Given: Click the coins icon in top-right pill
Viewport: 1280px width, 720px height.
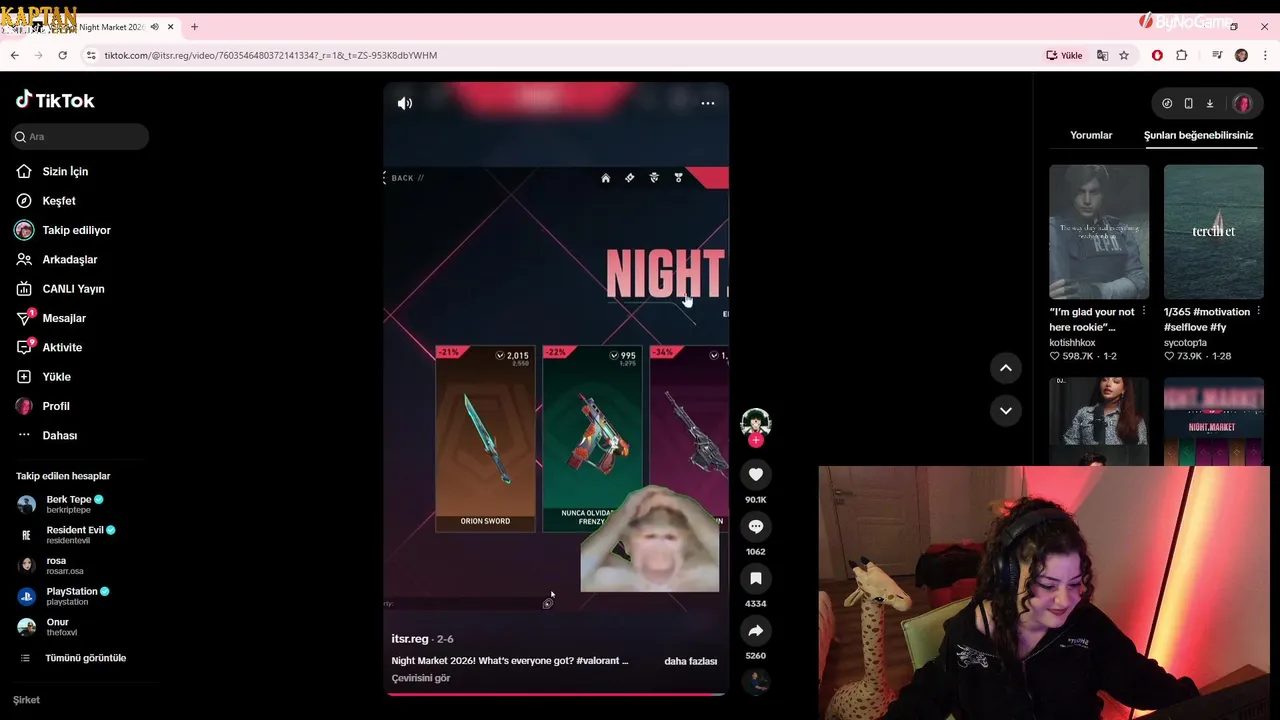Looking at the screenshot, I should coord(1167,103).
